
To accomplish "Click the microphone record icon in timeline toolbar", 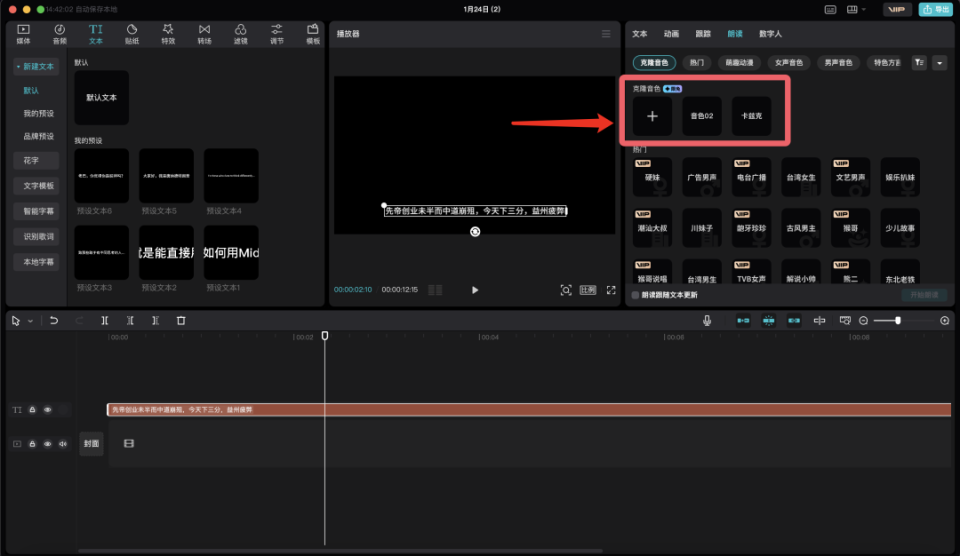I will coord(707,320).
